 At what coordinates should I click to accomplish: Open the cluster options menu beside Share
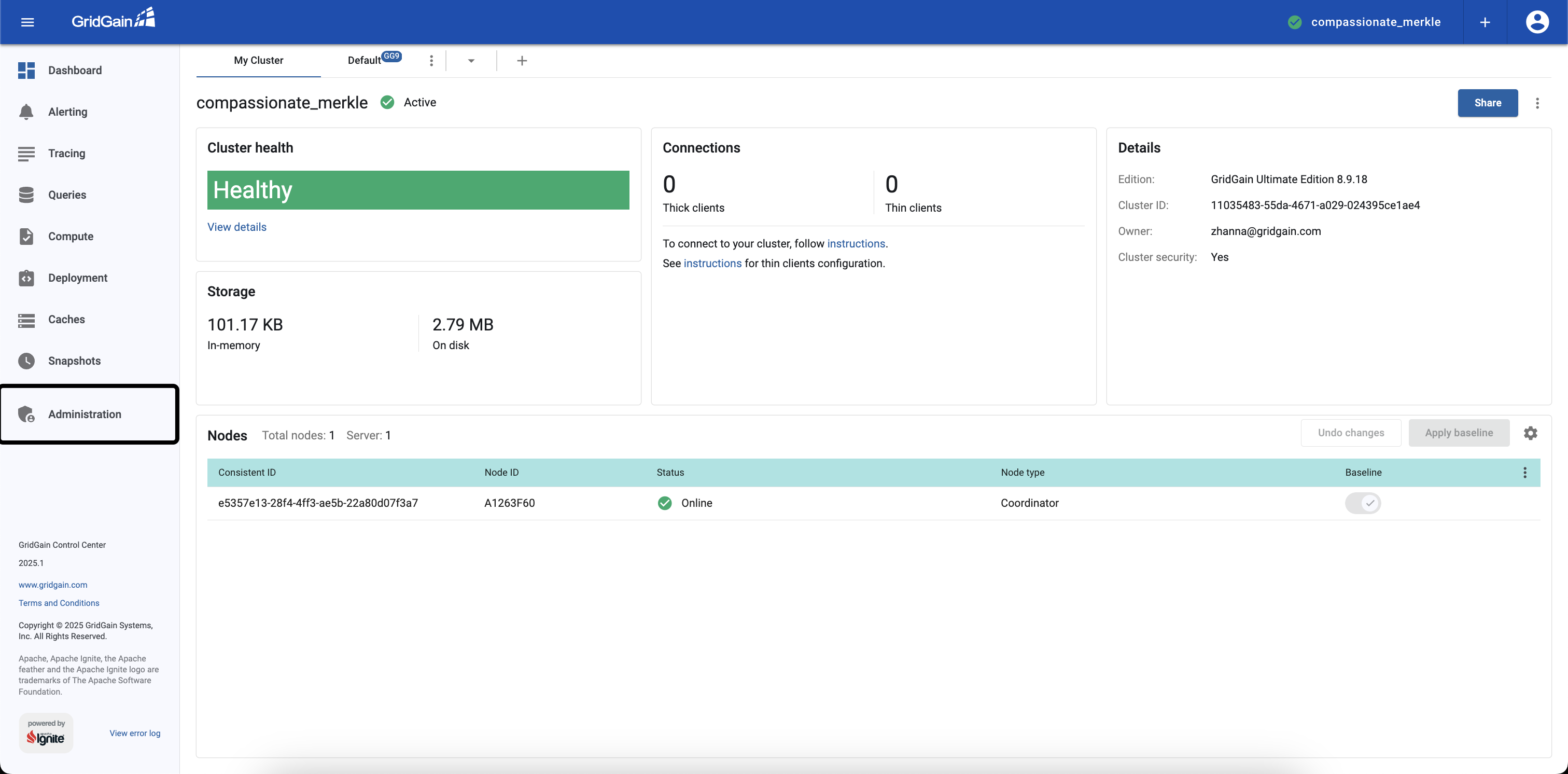pos(1537,103)
